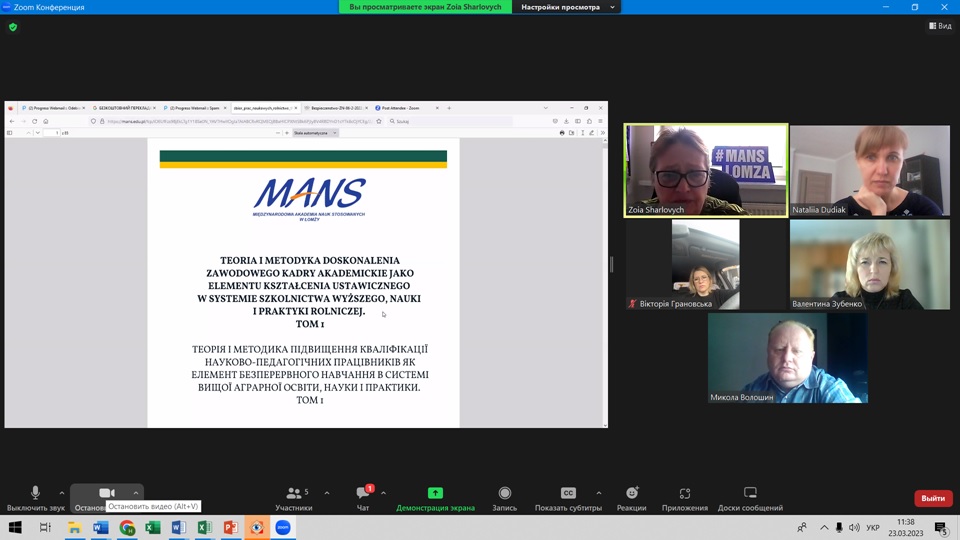960x540 pixels.
Task: Switch to Post Attendee - Zoom tab
Action: coord(405,108)
